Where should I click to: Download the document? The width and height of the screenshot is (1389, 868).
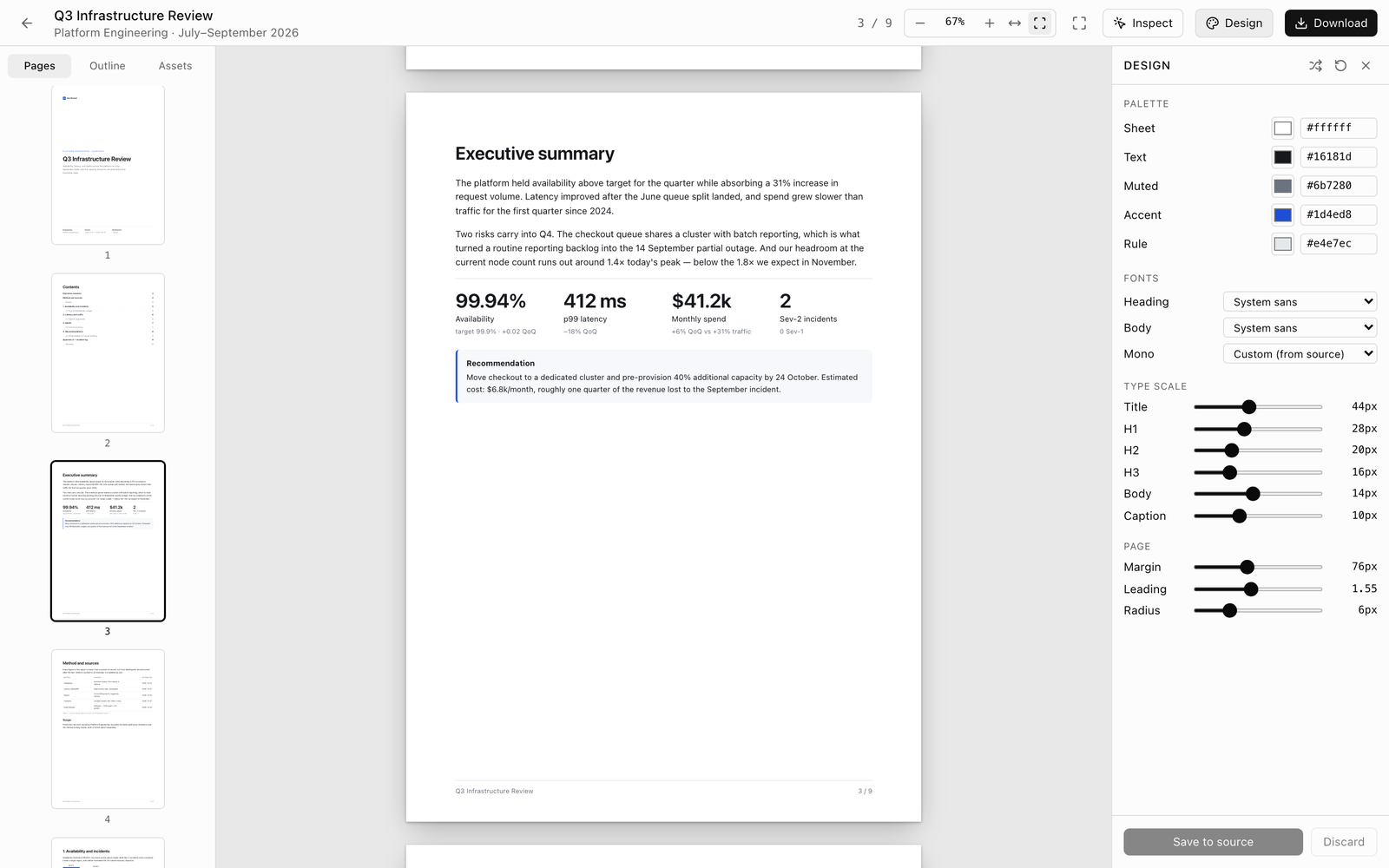[x=1331, y=23]
